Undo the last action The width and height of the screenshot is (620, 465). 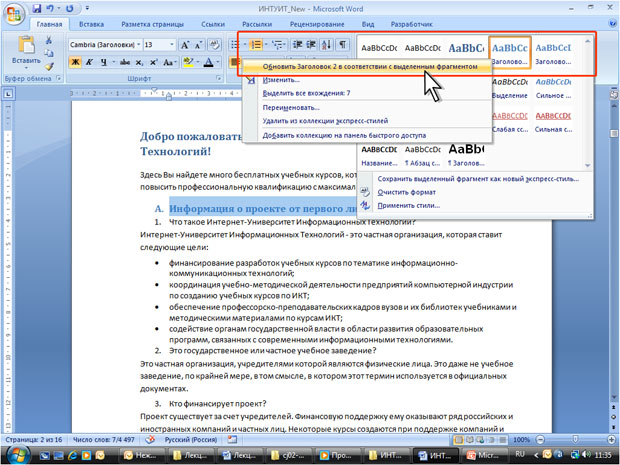pos(50,8)
